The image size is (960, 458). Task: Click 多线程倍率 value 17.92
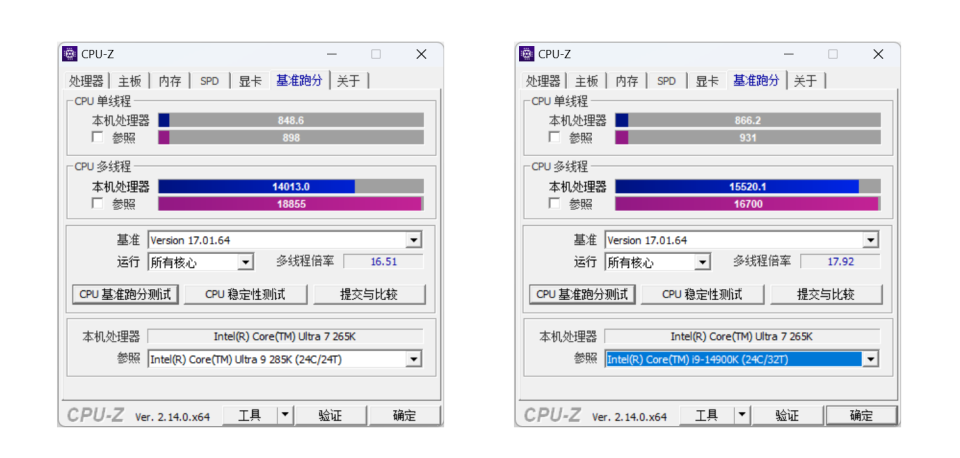840,262
